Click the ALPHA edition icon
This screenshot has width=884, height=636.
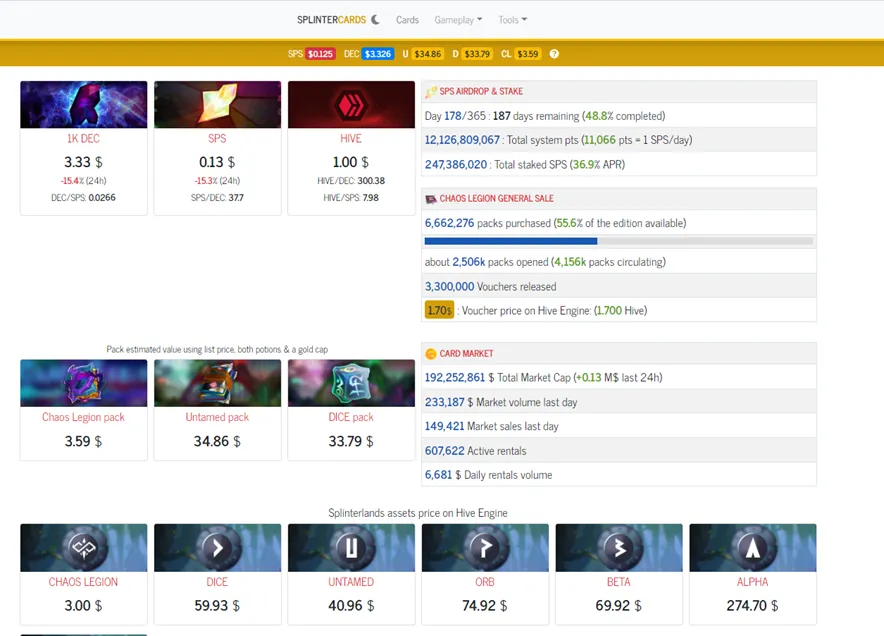[753, 547]
